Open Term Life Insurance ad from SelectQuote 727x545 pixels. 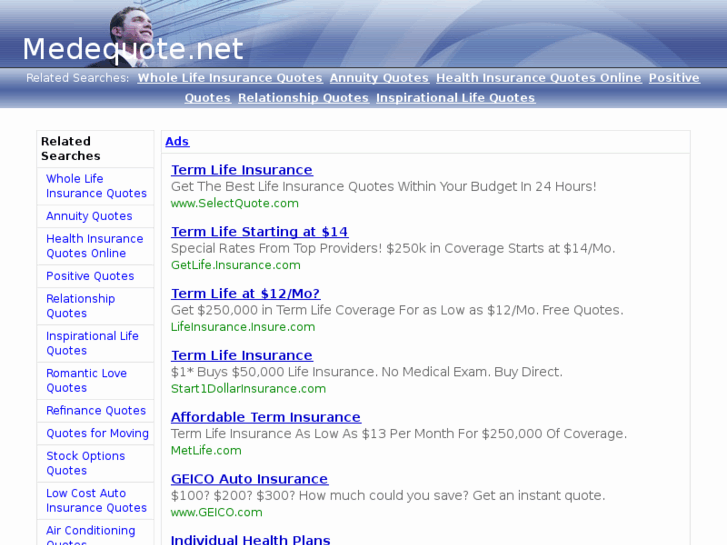(x=242, y=170)
